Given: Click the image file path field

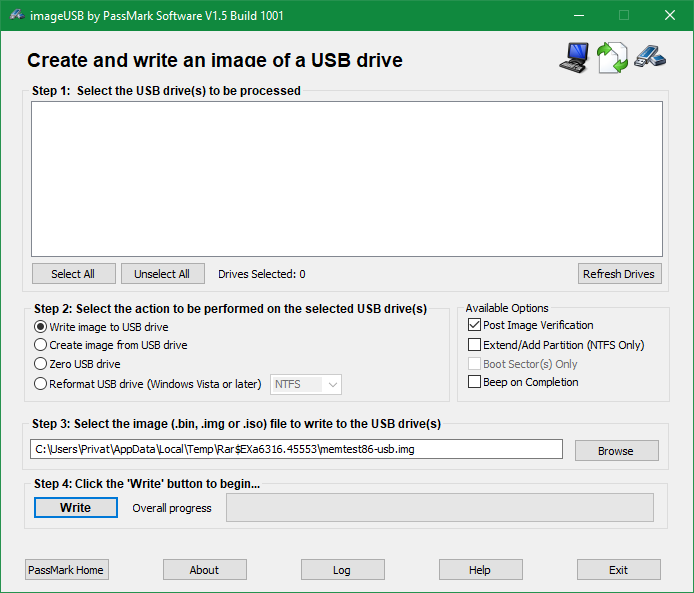Looking at the screenshot, I should (x=296, y=449).
